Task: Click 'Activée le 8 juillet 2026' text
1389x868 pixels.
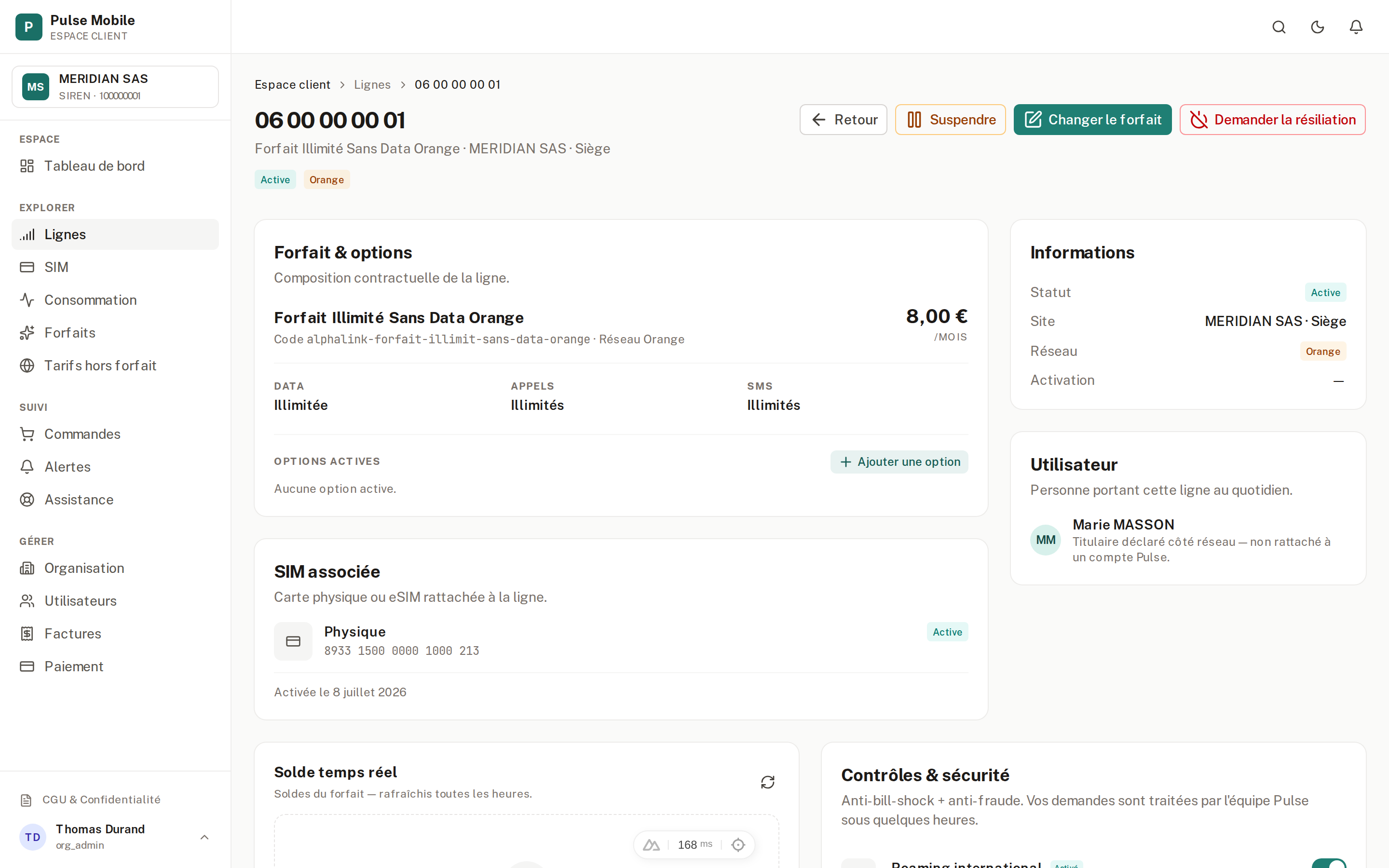Action: (340, 692)
